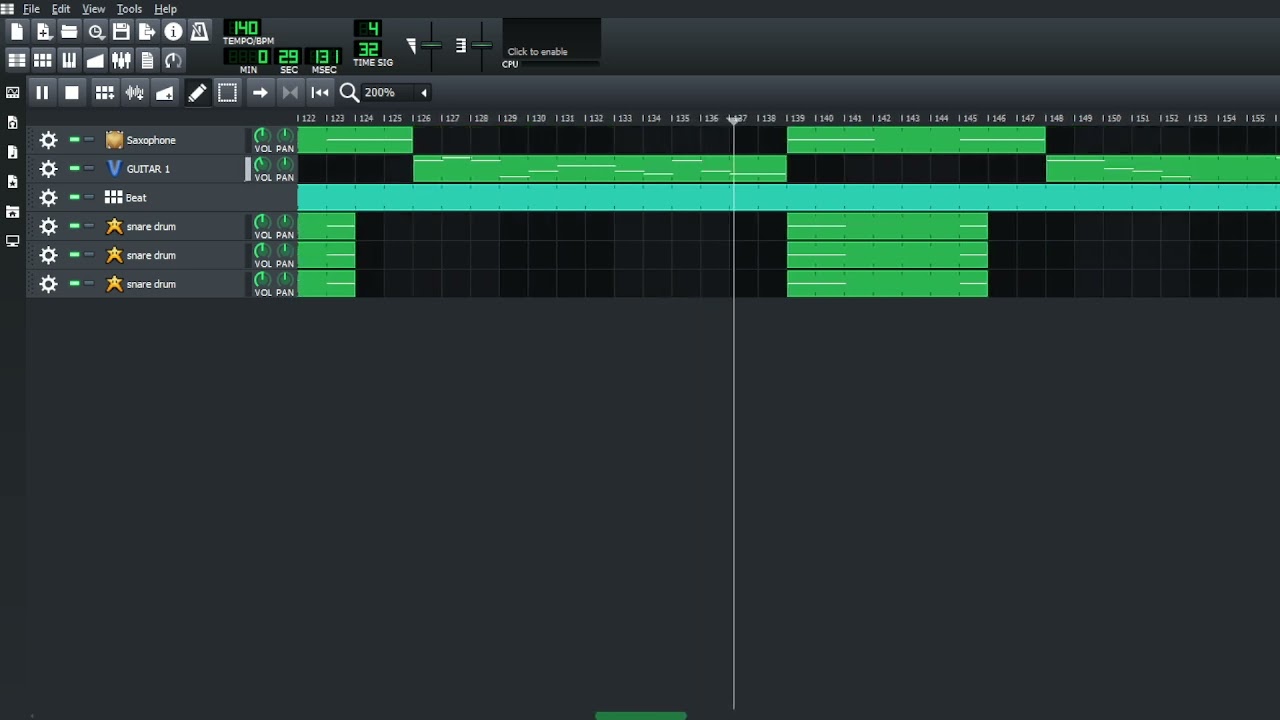
Task: Open the My Computer sidebar icon
Action: tap(12, 241)
